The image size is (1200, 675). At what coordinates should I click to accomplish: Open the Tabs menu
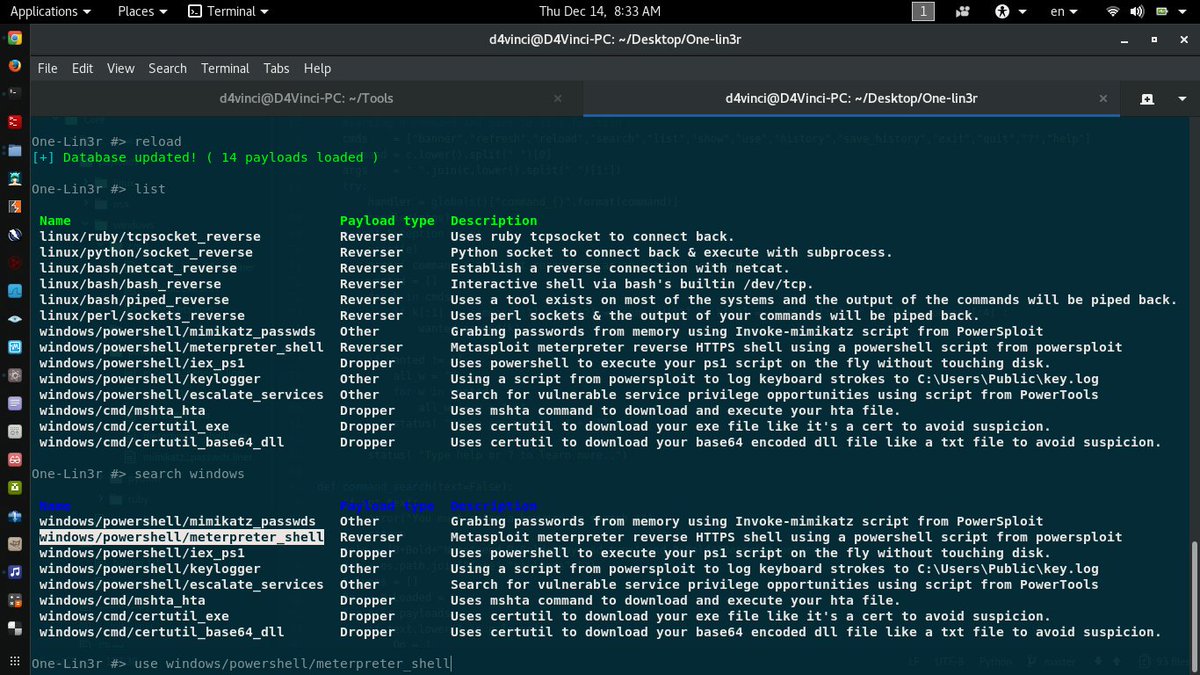coord(276,68)
